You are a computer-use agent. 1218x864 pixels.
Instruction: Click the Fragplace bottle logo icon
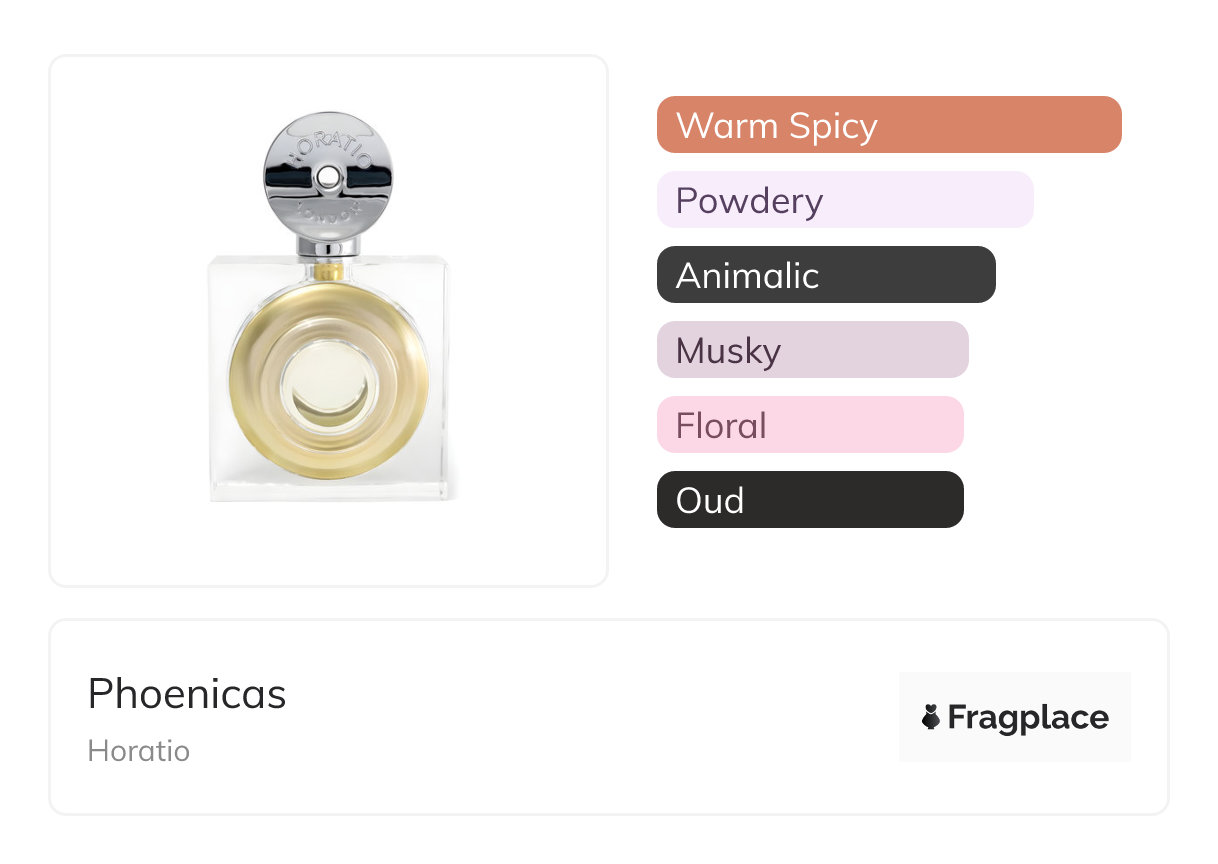pos(931,717)
